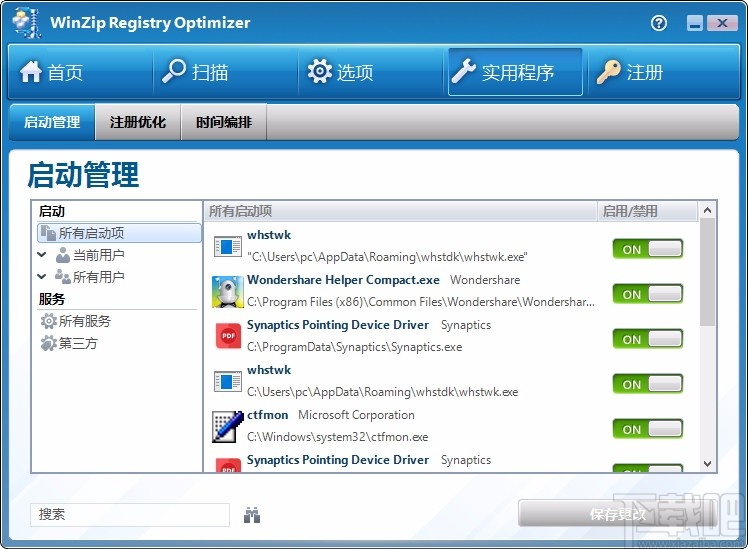
Task: Close the WinZip Registry Optimizer window
Action: point(722,23)
